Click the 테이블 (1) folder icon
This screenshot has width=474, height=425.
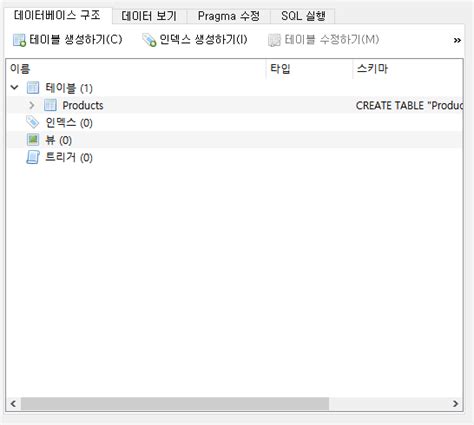[x=33, y=88]
